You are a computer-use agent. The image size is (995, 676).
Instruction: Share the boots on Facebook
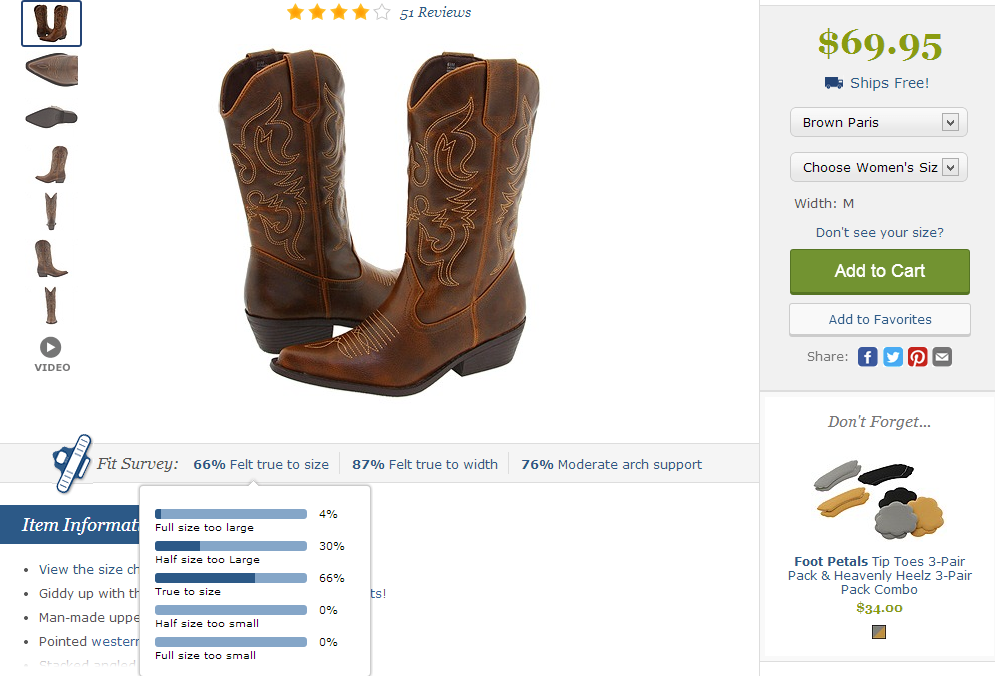(867, 356)
